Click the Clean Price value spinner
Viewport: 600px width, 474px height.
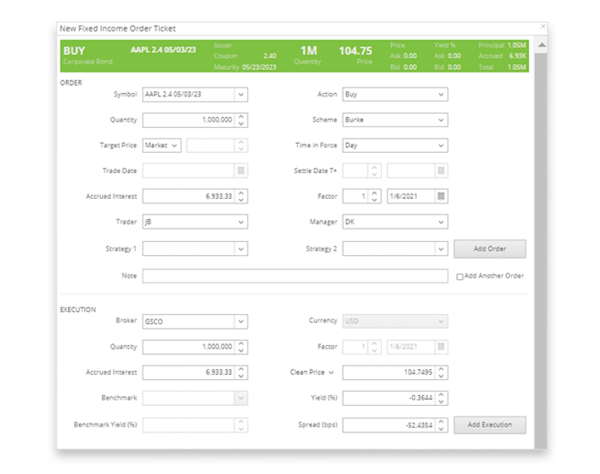click(441, 372)
